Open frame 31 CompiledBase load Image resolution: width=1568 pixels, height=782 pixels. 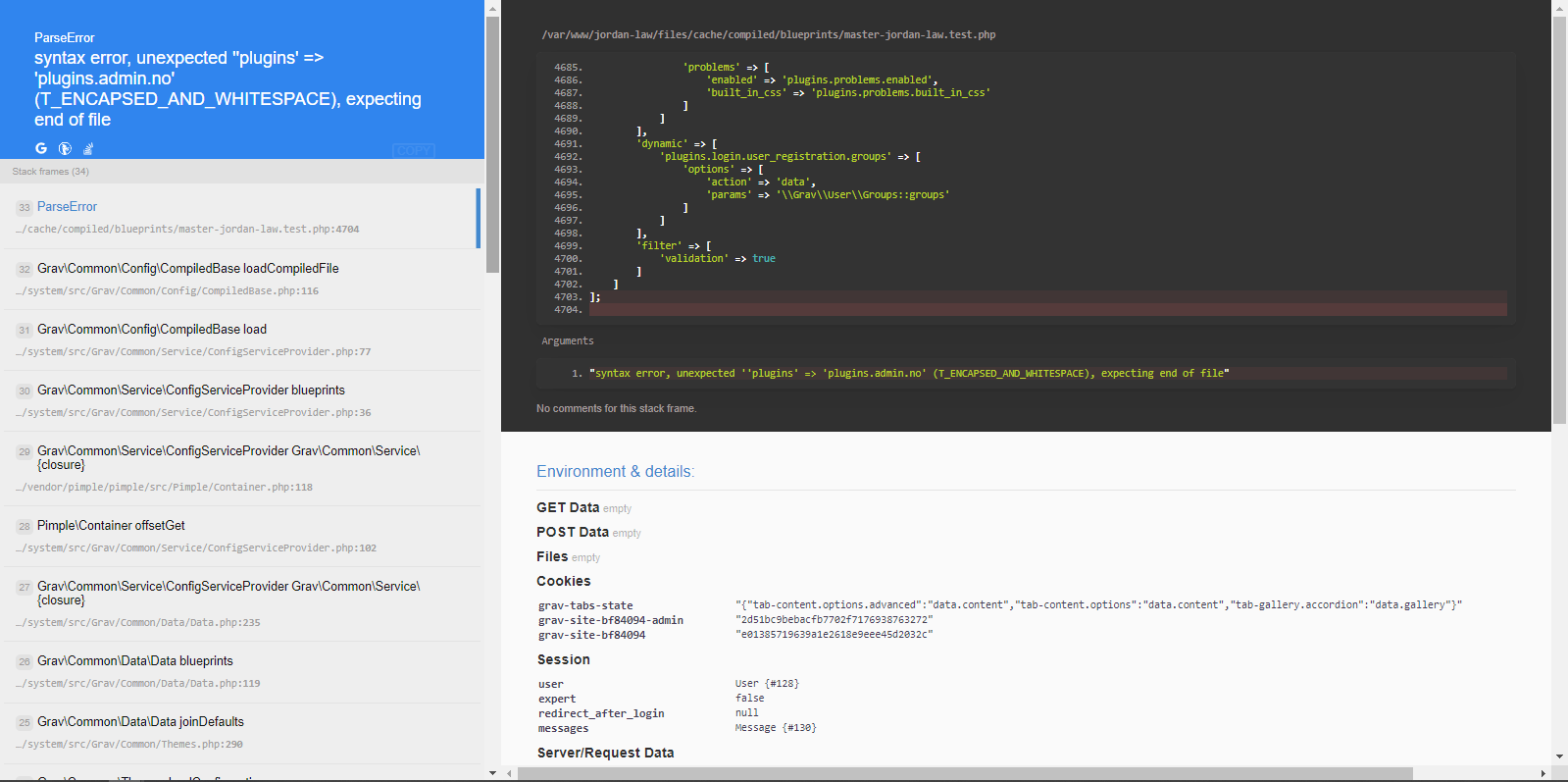(x=241, y=339)
